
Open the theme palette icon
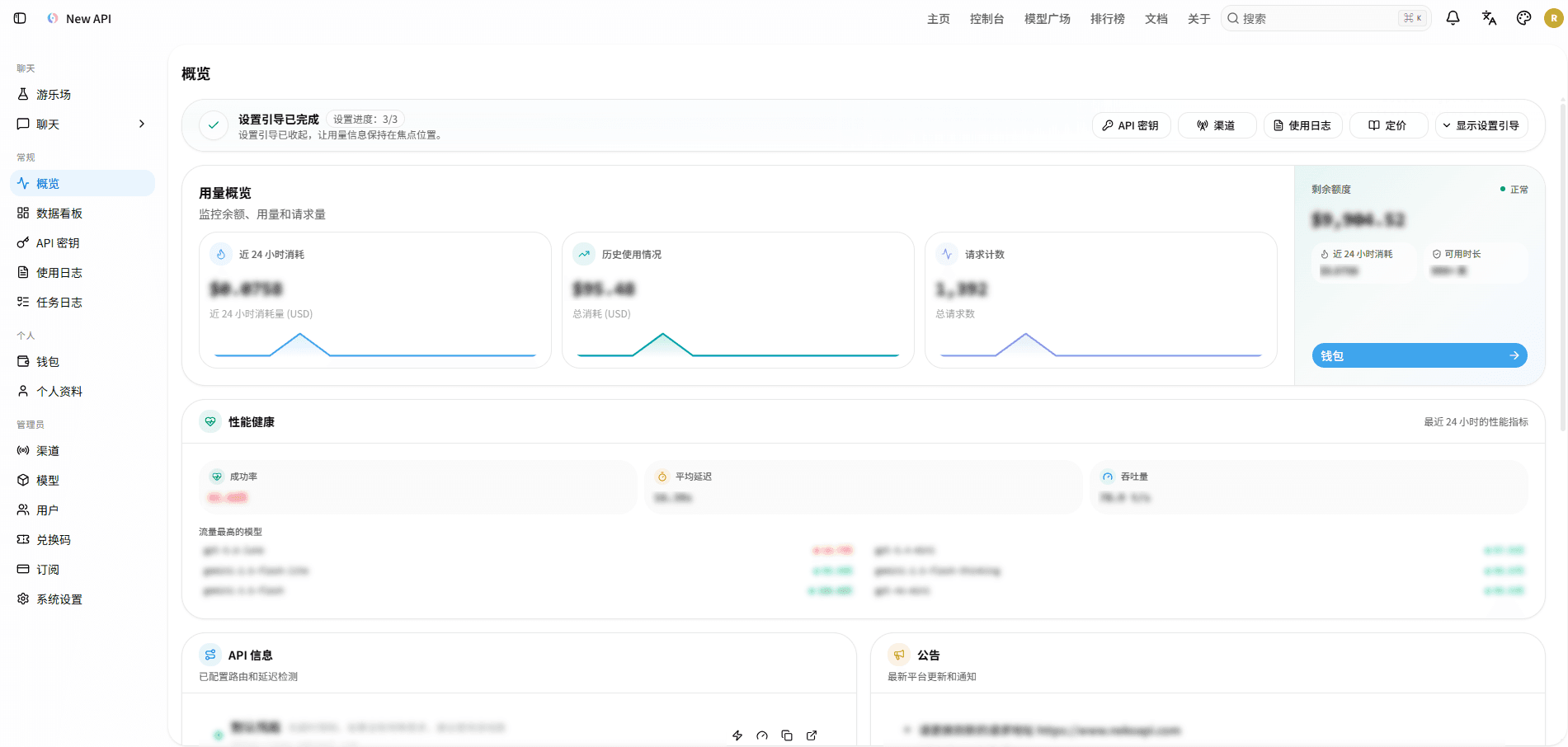tap(1524, 18)
